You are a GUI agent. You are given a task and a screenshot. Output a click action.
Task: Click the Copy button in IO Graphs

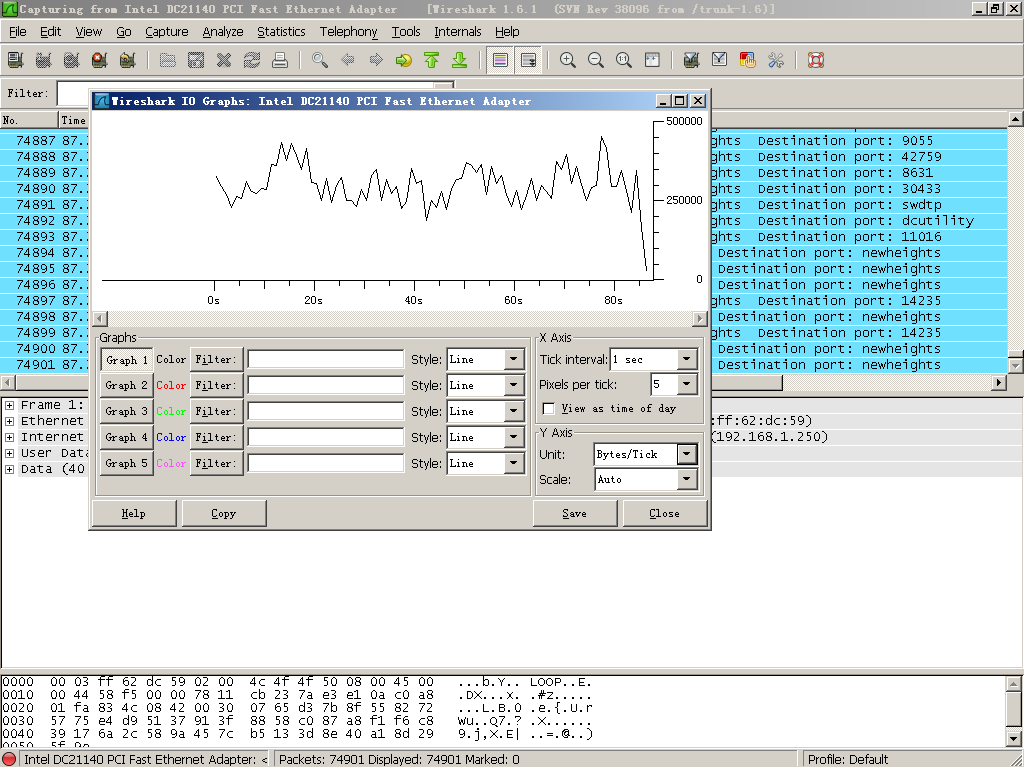pyautogui.click(x=223, y=513)
